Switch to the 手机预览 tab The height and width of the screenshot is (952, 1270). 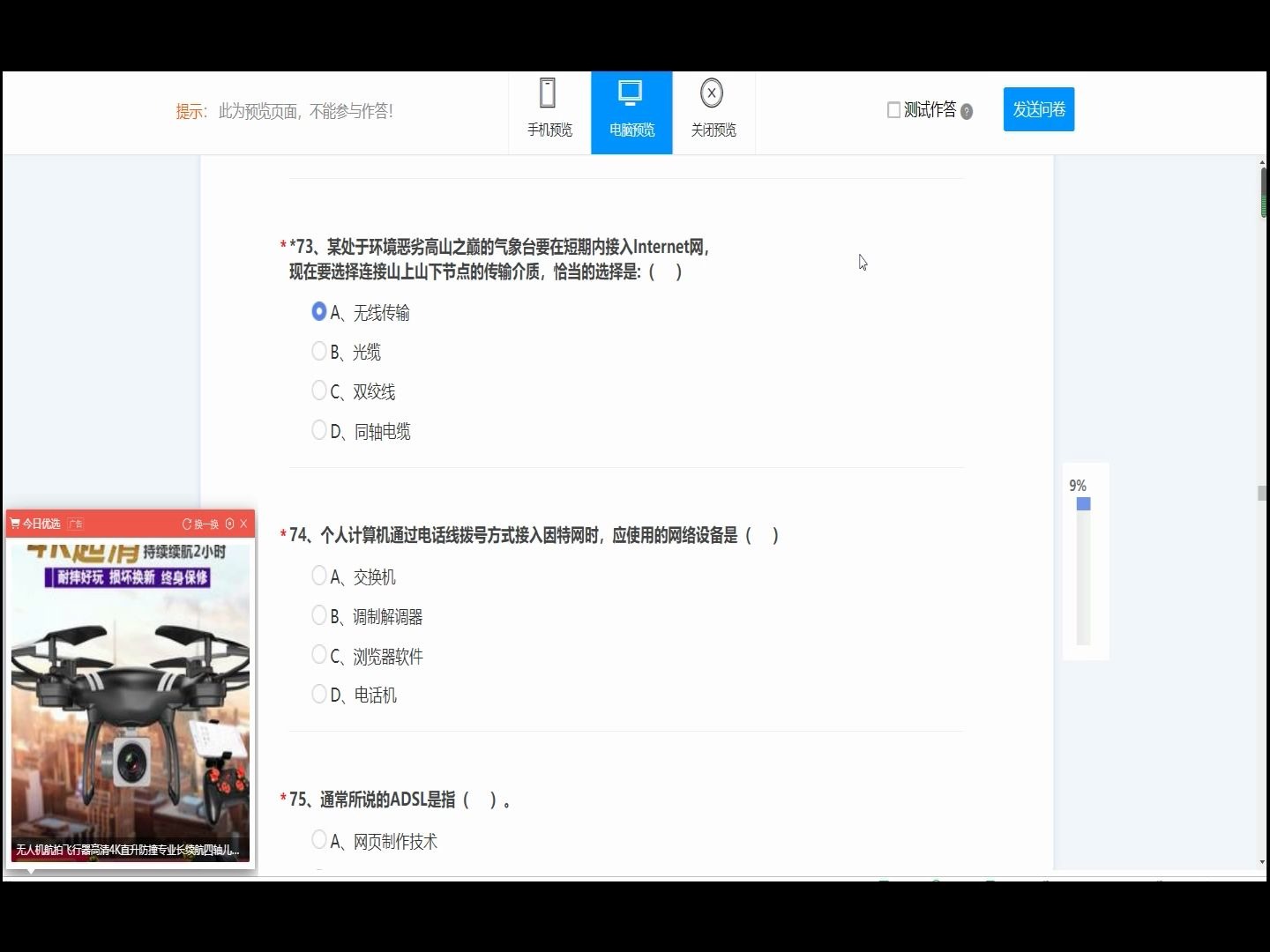pyautogui.click(x=549, y=113)
